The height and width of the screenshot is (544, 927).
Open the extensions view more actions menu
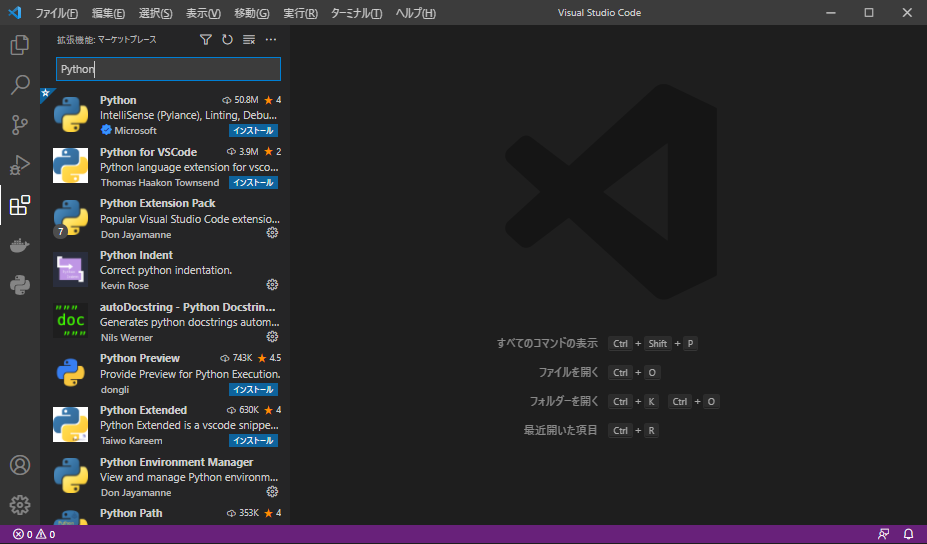[x=271, y=40]
